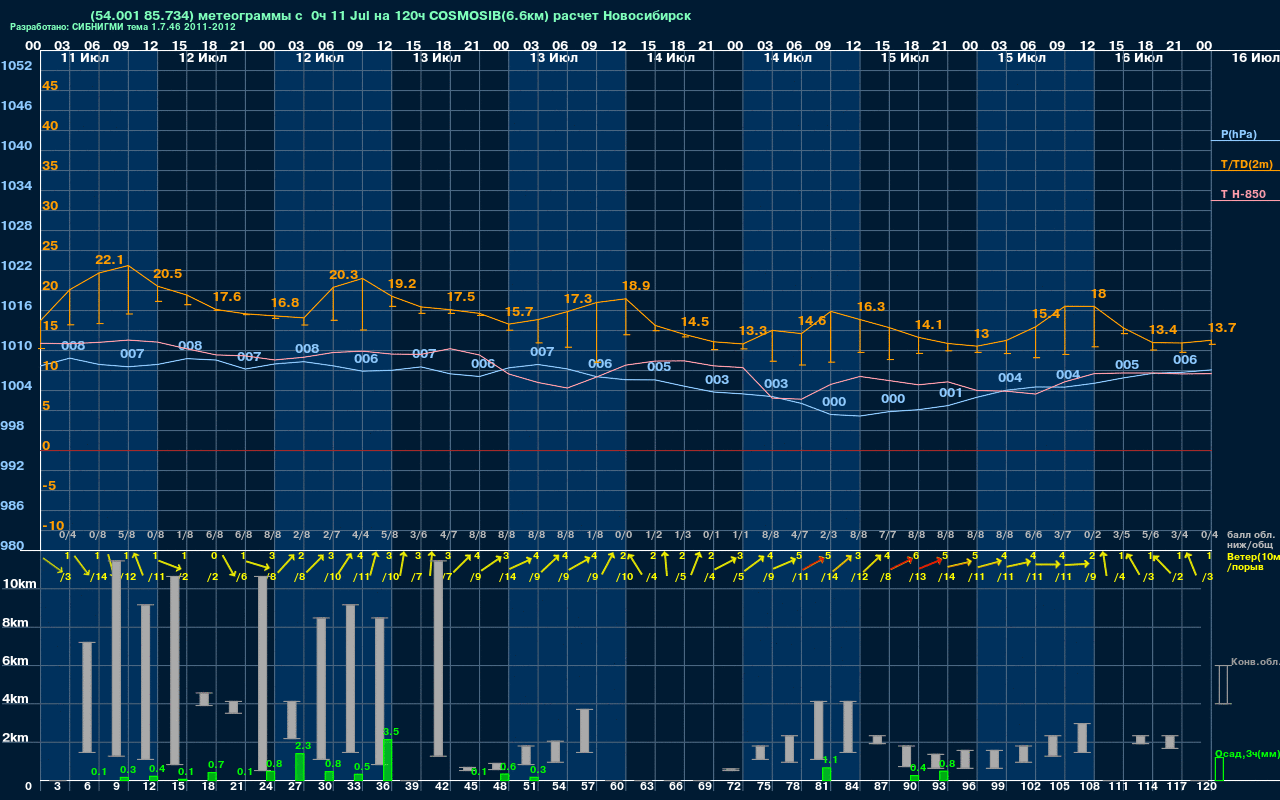The height and width of the screenshot is (800, 1280).
Task: Click the 13.3 temperature label
Action: (753, 331)
